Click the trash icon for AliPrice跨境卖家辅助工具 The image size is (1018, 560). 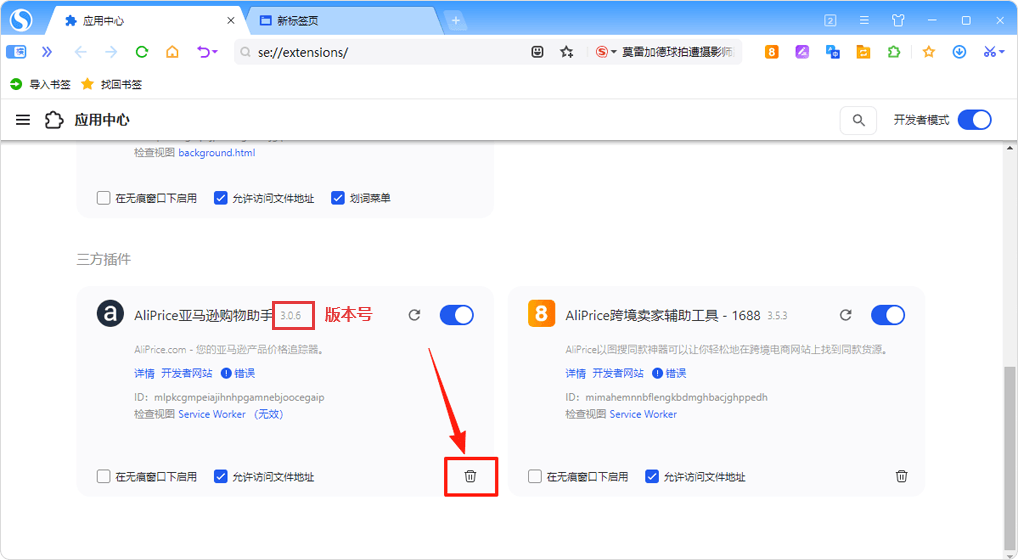click(x=901, y=477)
